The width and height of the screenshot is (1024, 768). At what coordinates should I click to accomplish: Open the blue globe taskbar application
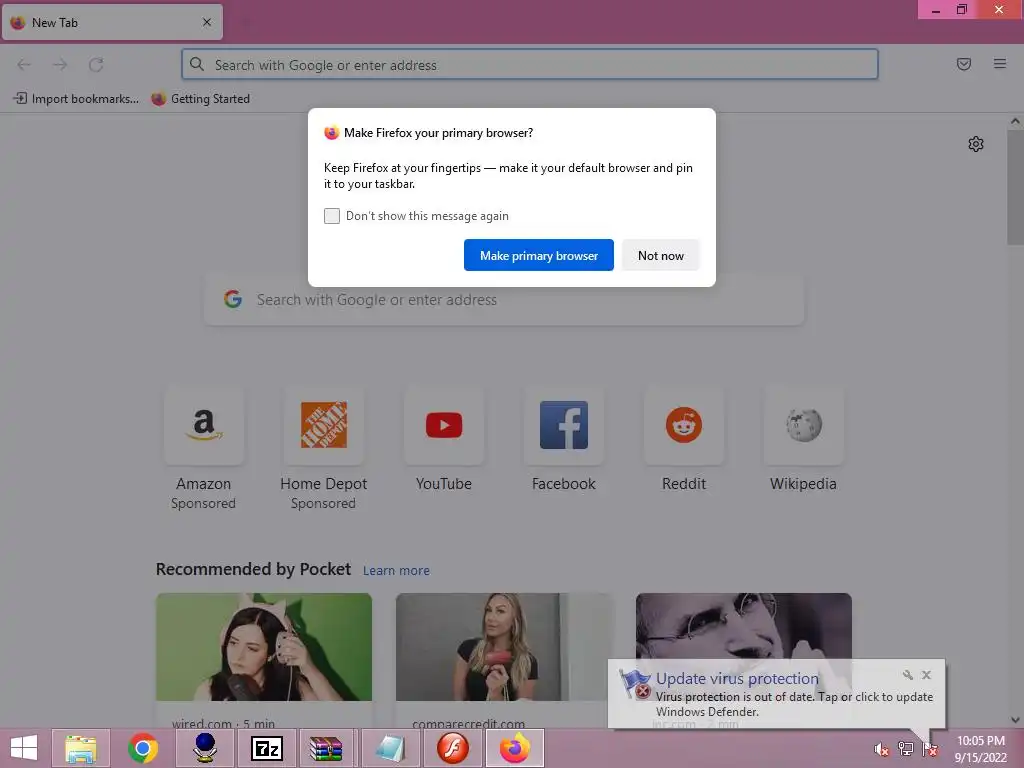pos(205,748)
